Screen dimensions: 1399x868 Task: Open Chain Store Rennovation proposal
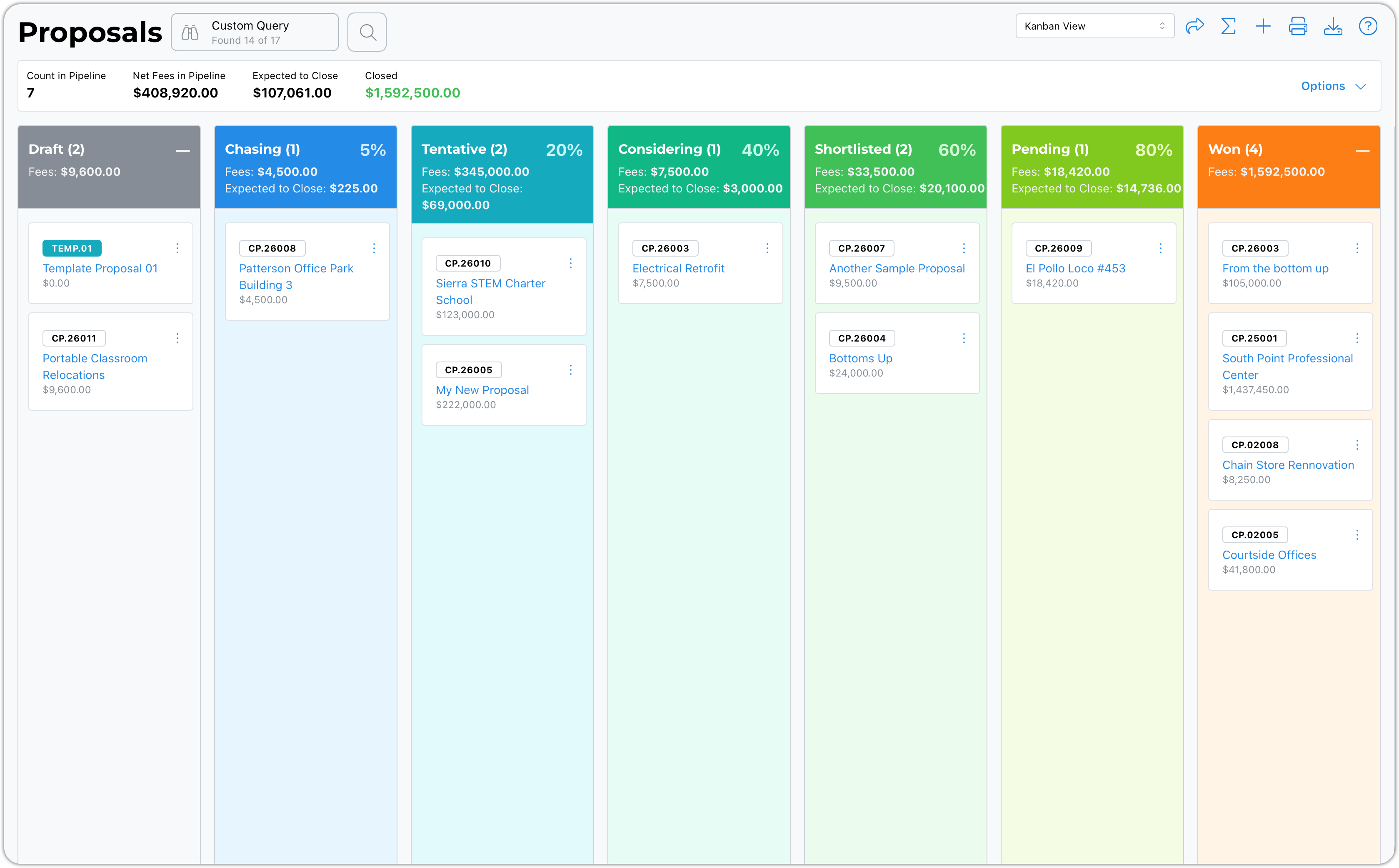(1288, 465)
